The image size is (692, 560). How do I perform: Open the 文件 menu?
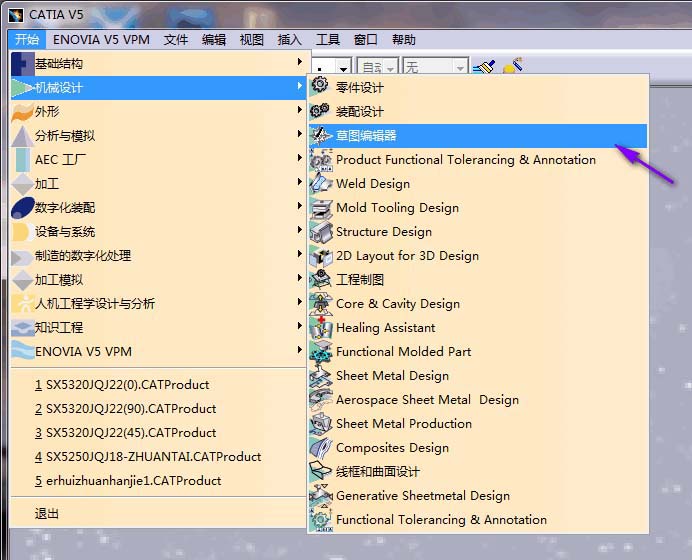[176, 40]
